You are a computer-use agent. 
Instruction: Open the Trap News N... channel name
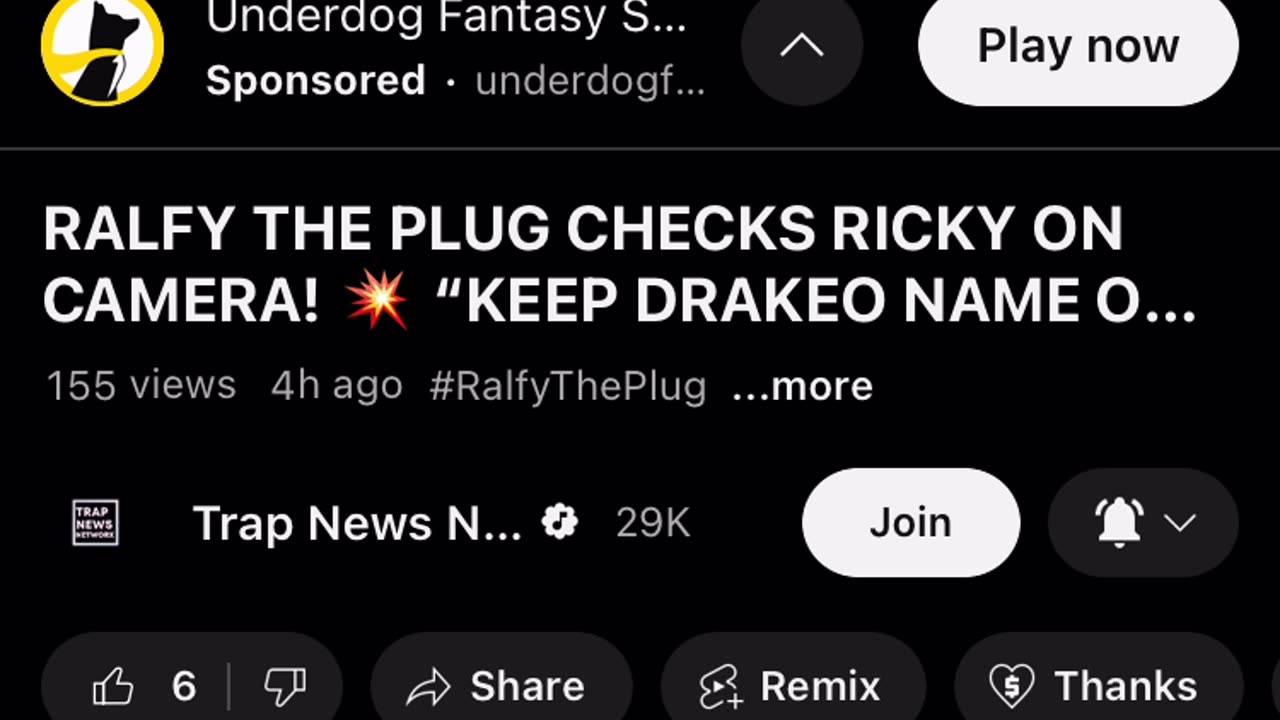point(357,522)
